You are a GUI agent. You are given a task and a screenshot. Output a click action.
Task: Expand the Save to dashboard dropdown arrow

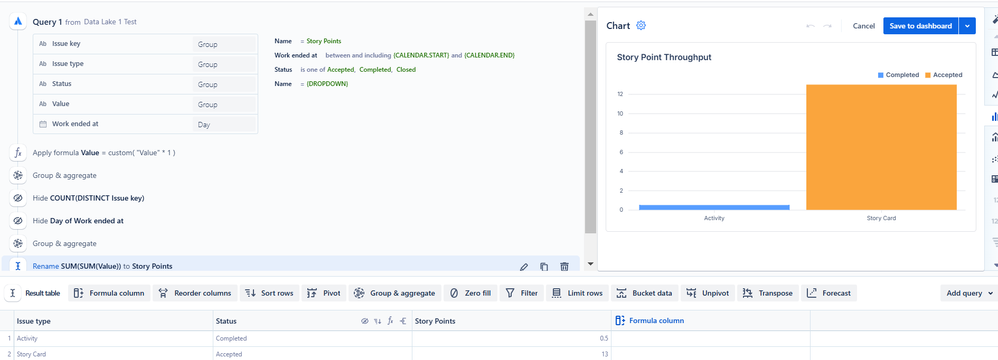(967, 26)
